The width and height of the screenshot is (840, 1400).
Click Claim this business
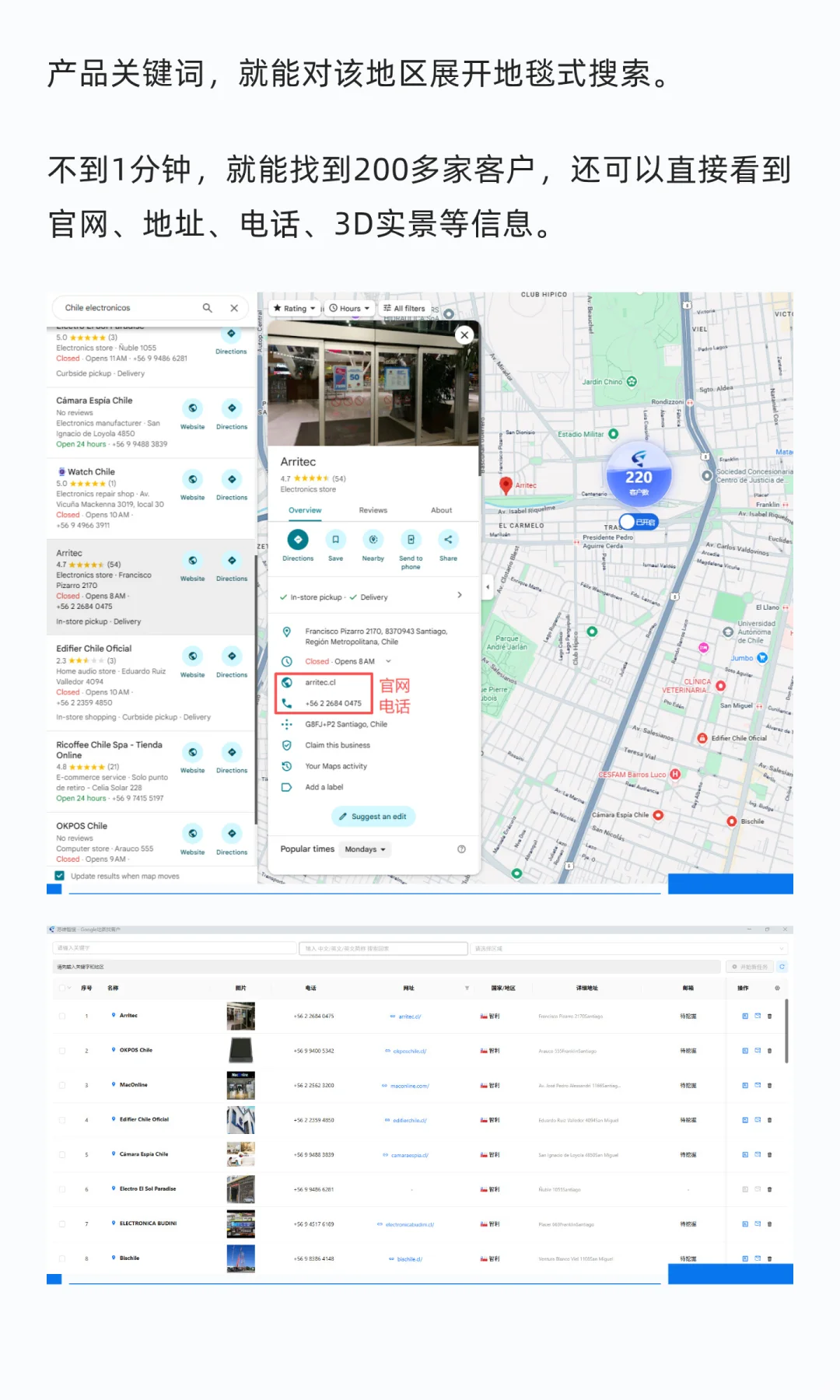click(x=338, y=745)
